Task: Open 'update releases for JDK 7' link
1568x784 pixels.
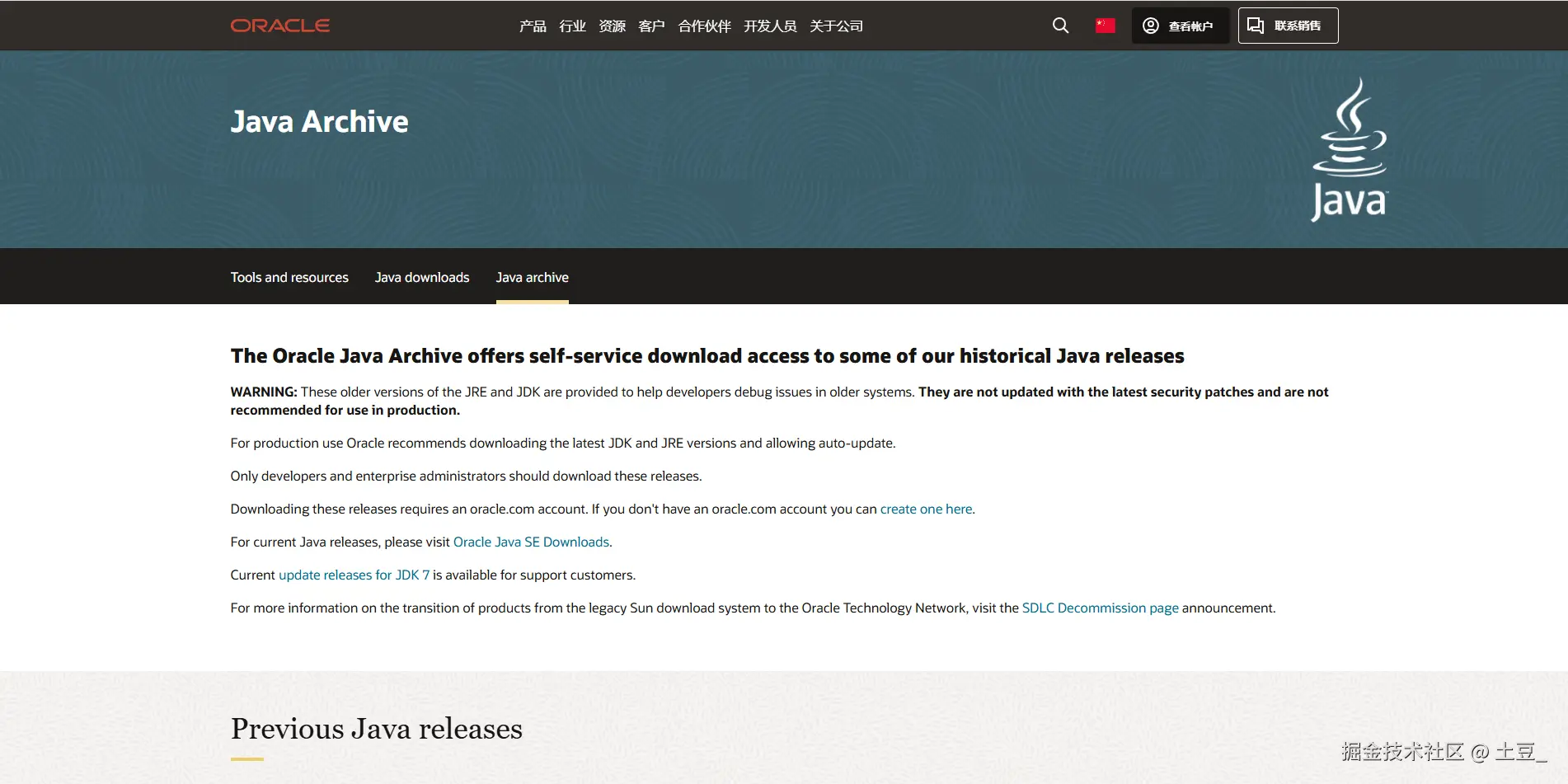Action: [x=354, y=575]
